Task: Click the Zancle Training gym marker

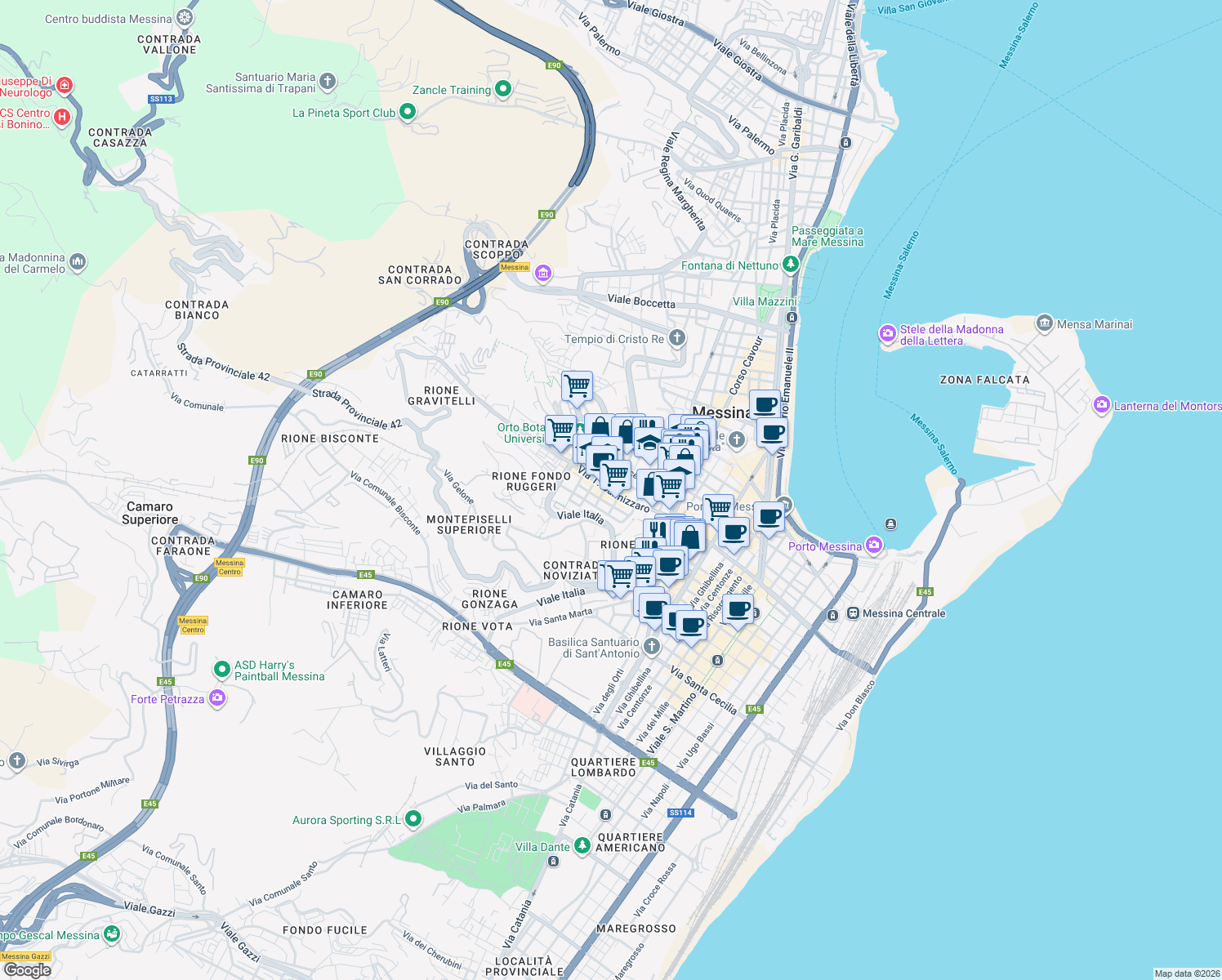Action: click(502, 89)
